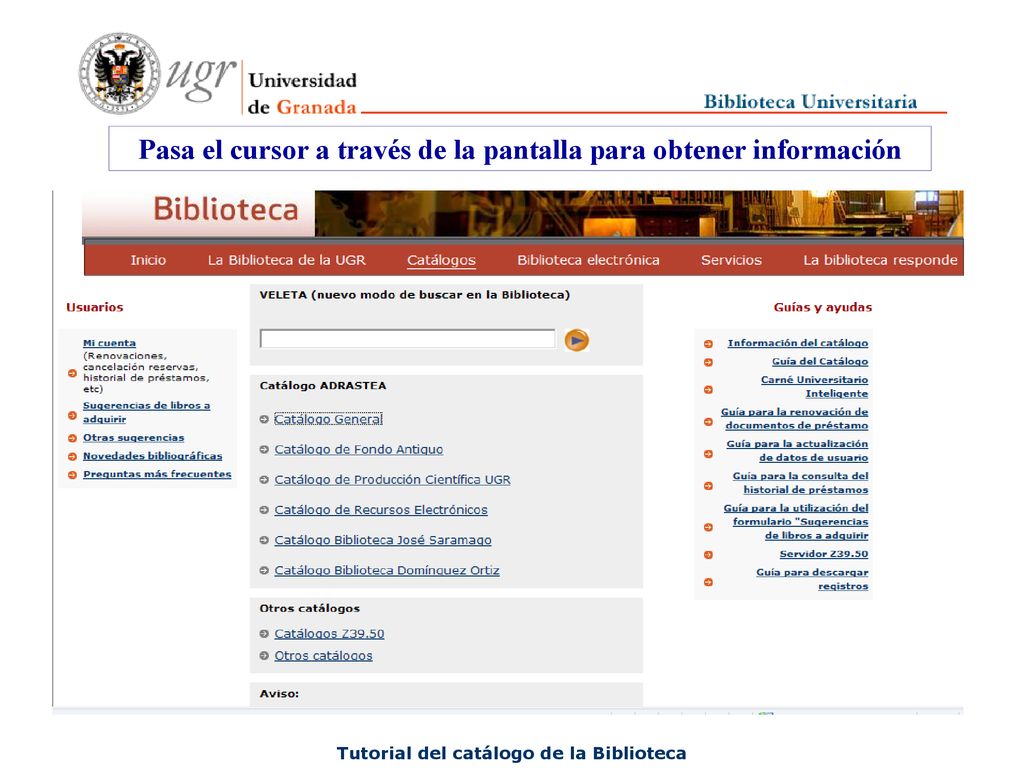
Task: Click in the VELETA search text box
Action: pos(408,338)
